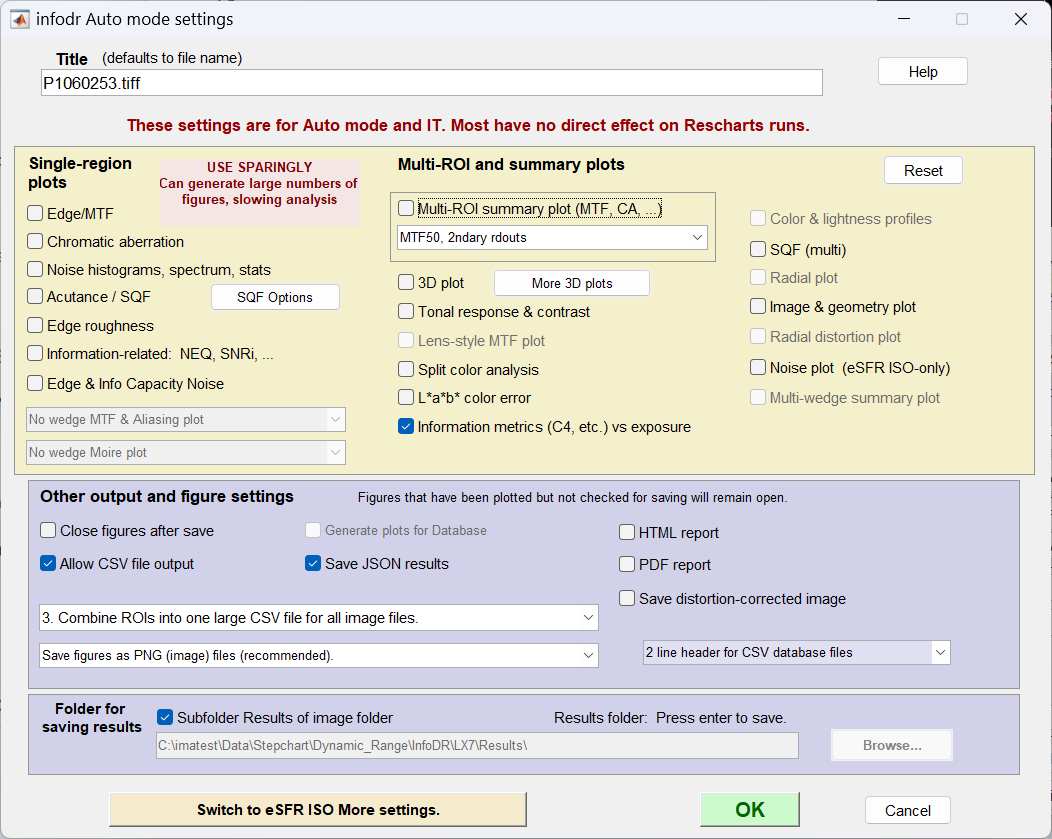Check the Chromatic aberration option

(x=35, y=241)
